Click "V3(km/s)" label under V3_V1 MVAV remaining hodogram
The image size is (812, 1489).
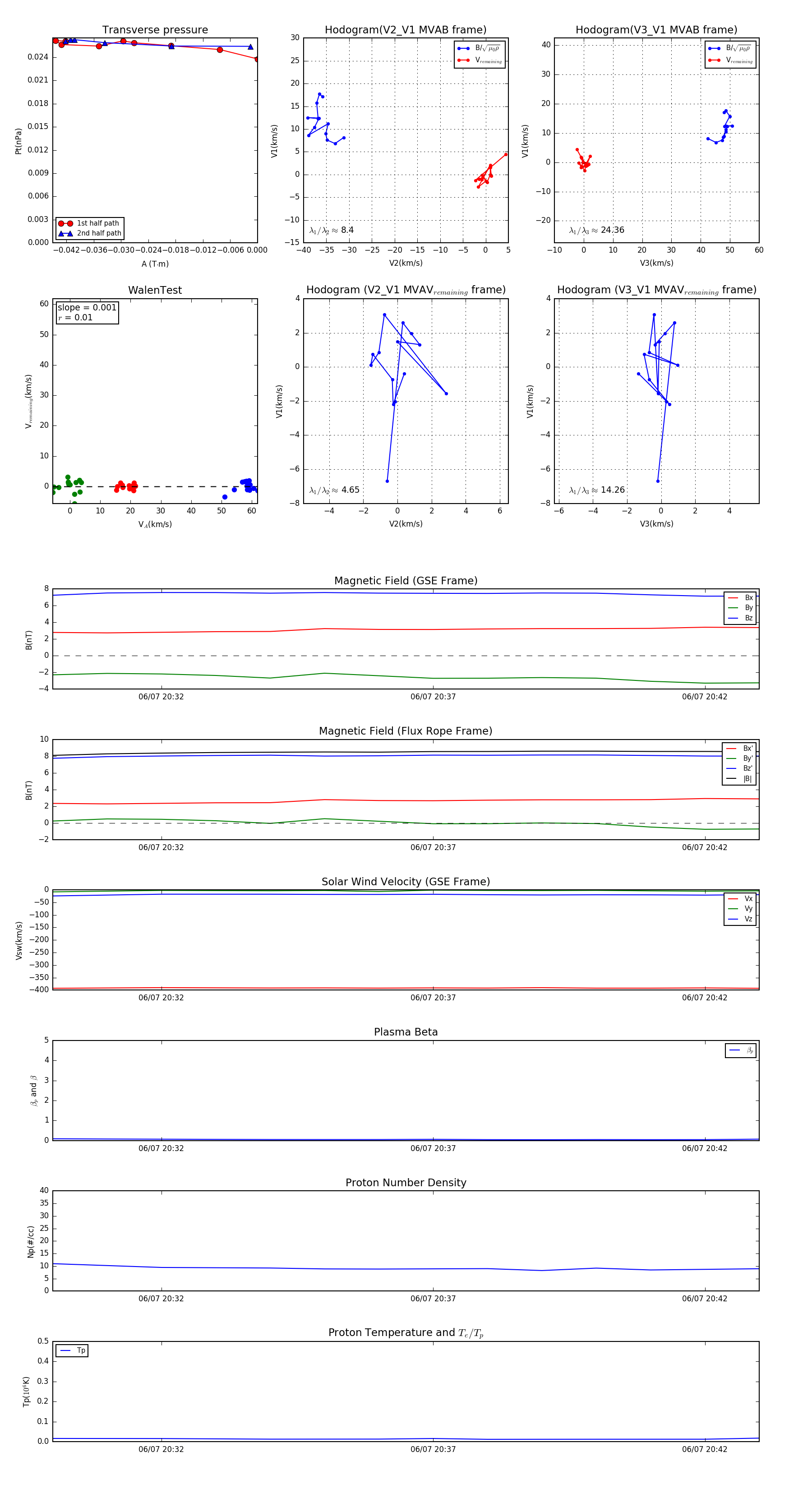point(656,524)
